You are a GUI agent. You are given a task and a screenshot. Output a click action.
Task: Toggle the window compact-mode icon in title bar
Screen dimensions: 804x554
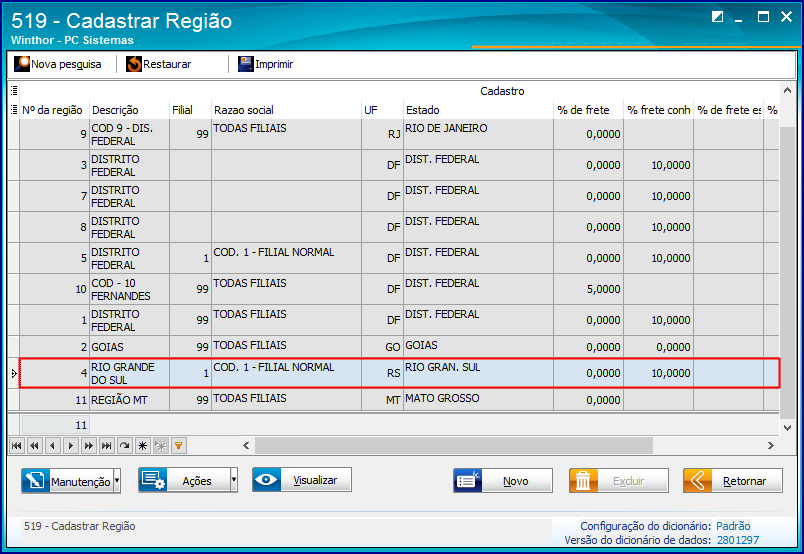717,17
